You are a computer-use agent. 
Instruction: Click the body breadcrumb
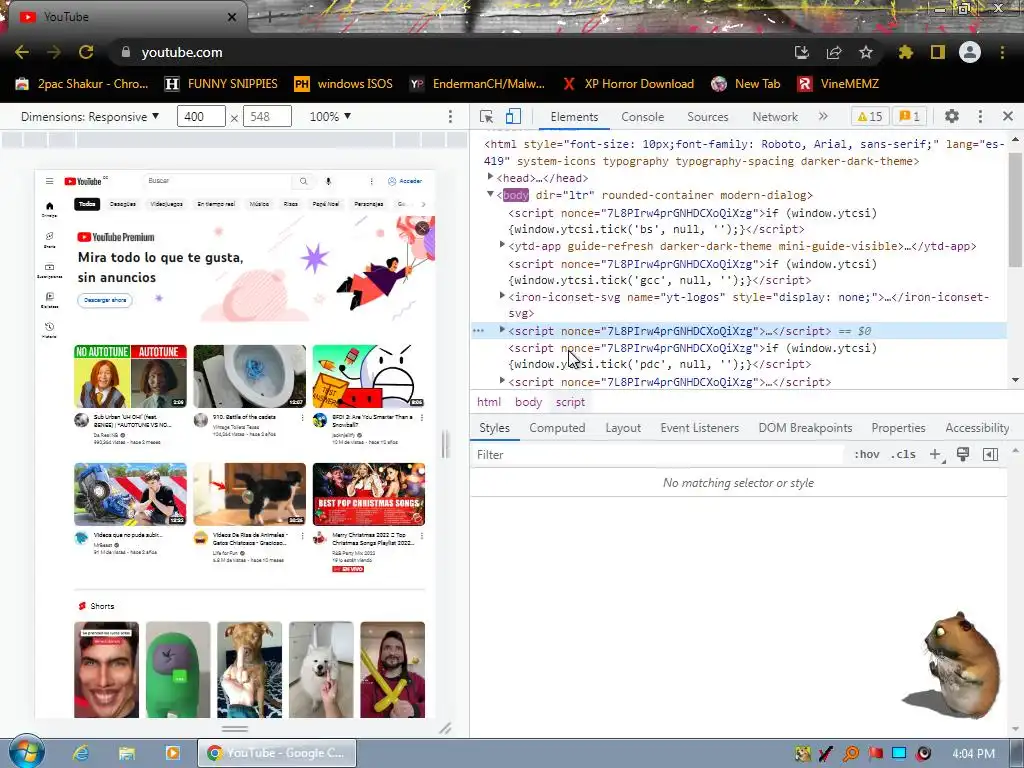(528, 402)
